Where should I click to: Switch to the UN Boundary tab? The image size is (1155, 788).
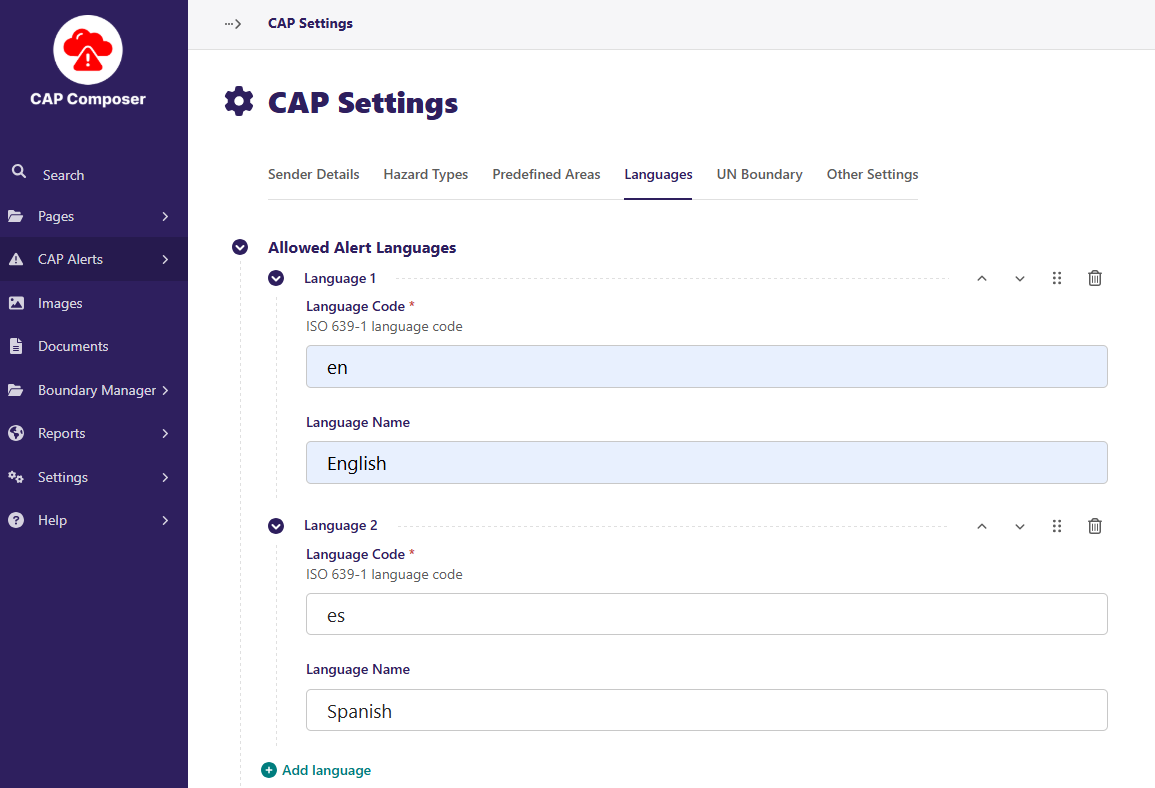tap(759, 175)
